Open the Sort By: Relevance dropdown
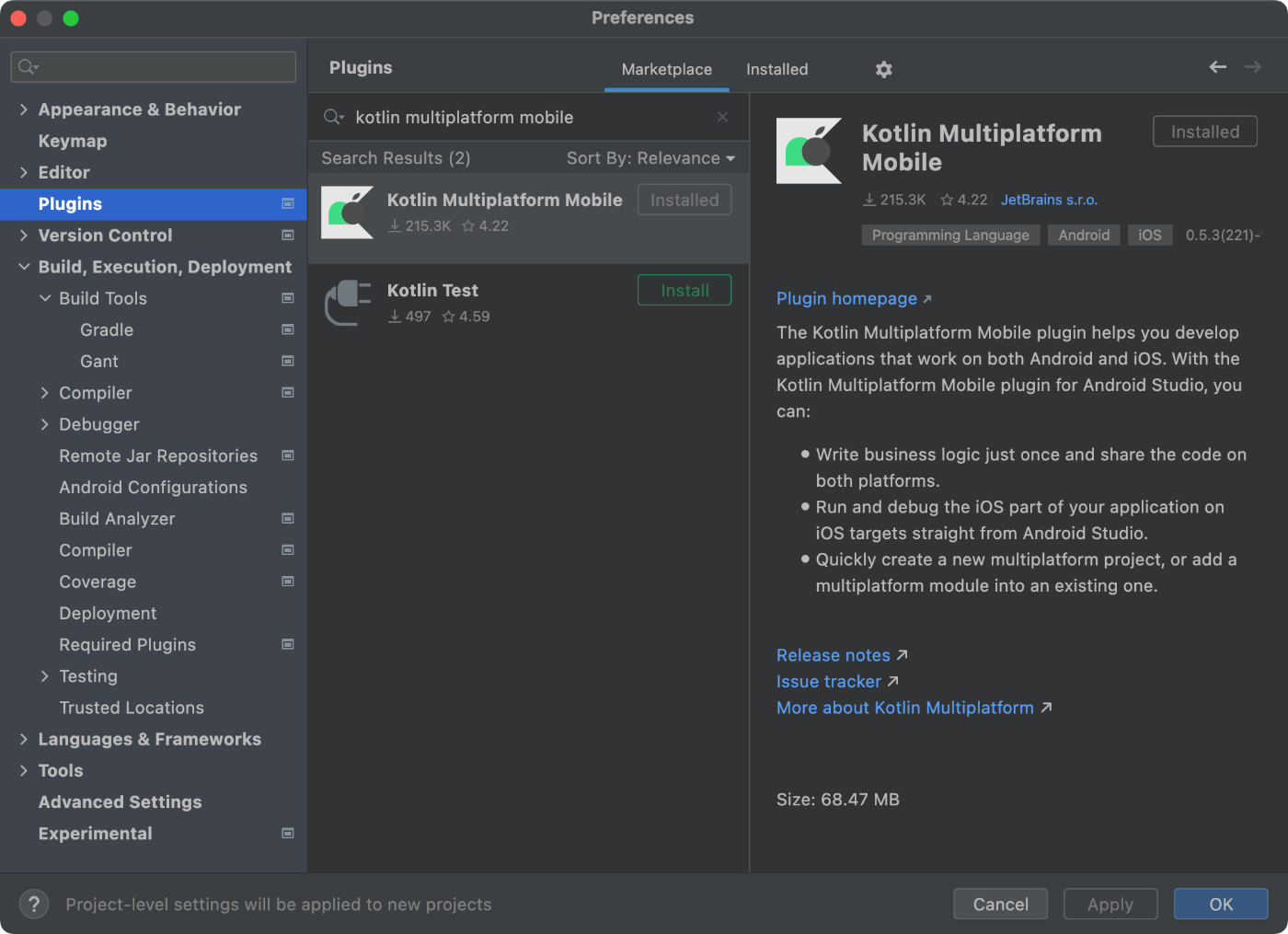Viewport: 1288px width, 934px height. pyautogui.click(x=650, y=158)
